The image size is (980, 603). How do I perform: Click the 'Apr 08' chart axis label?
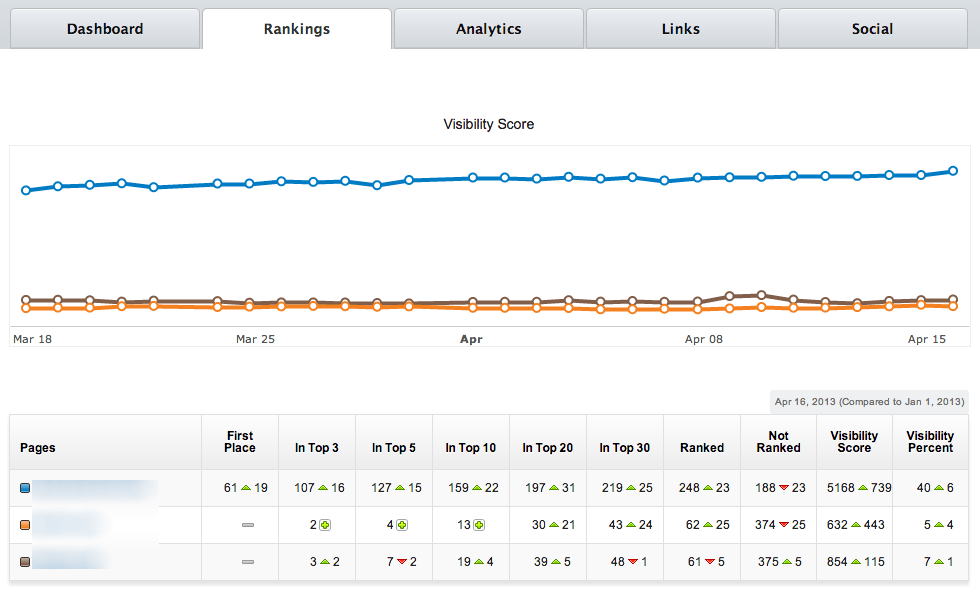coord(704,339)
